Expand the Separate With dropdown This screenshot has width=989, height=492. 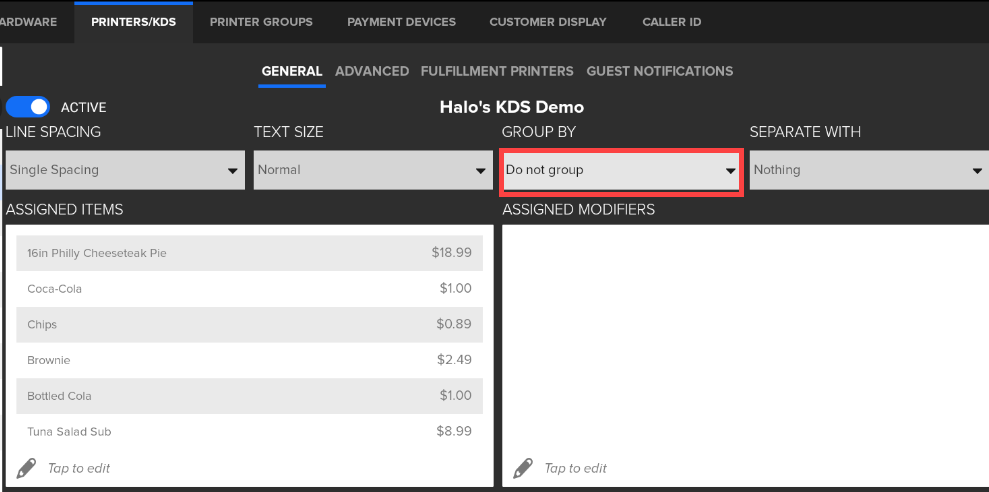(868, 170)
